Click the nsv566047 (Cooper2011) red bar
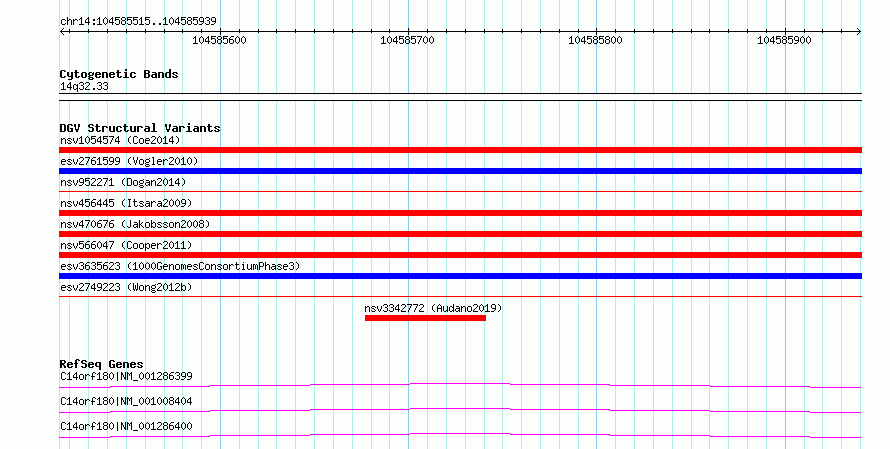This screenshot has width=890, height=449. coord(460,255)
